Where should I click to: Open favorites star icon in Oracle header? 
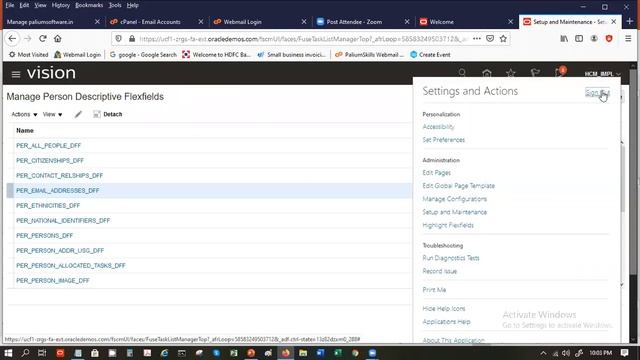(x=511, y=73)
